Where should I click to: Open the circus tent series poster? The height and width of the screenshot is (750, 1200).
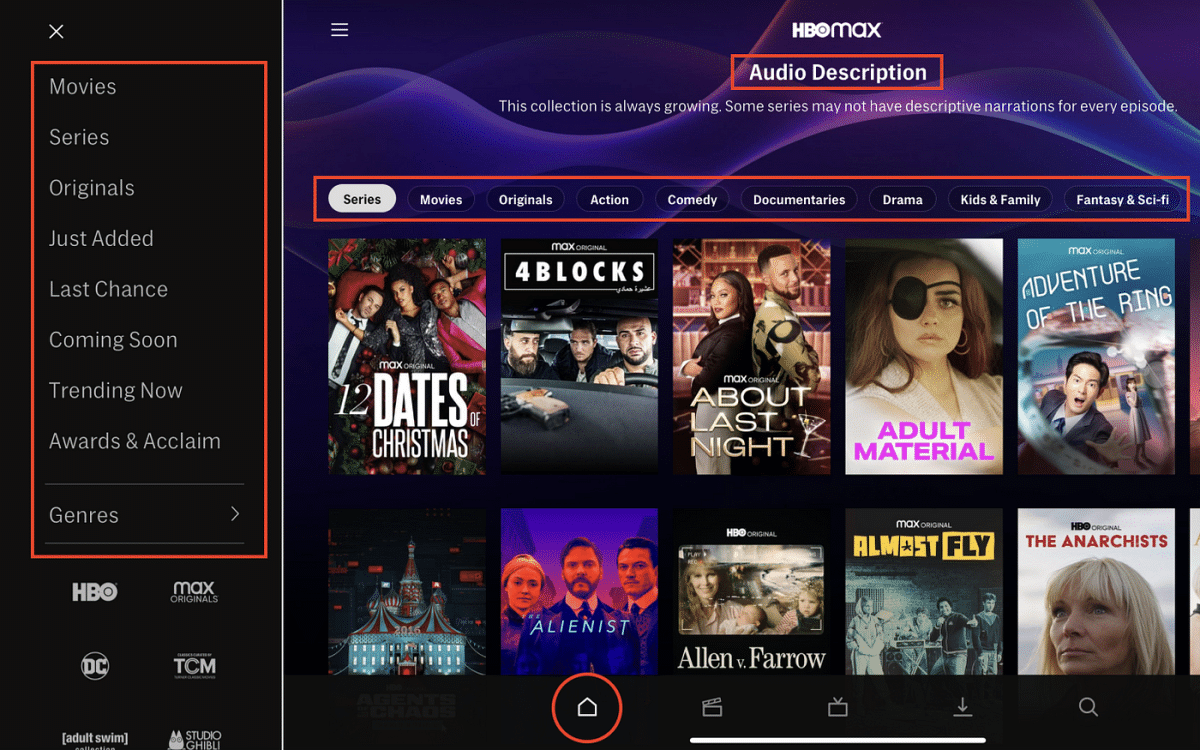pyautogui.click(x=407, y=591)
